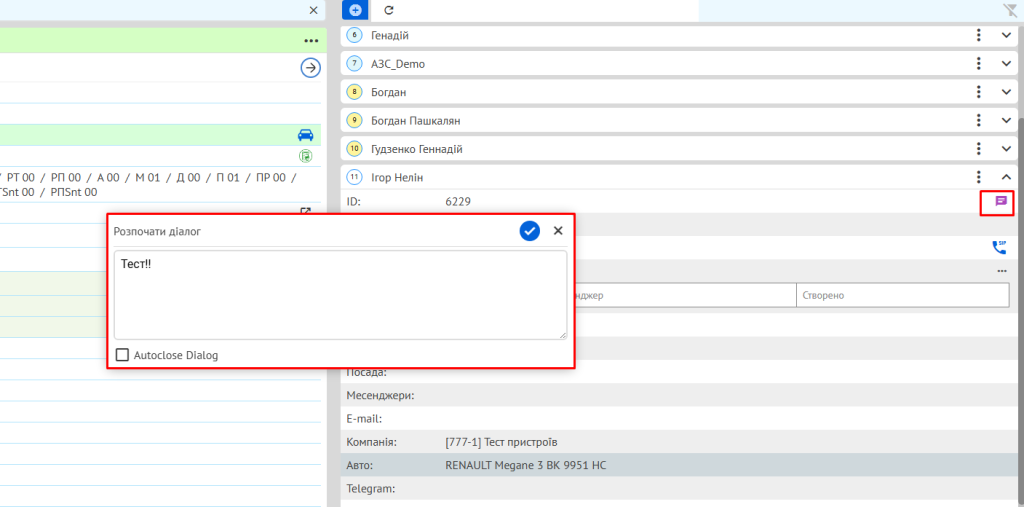Click the search field beside refresh icon

550,10
